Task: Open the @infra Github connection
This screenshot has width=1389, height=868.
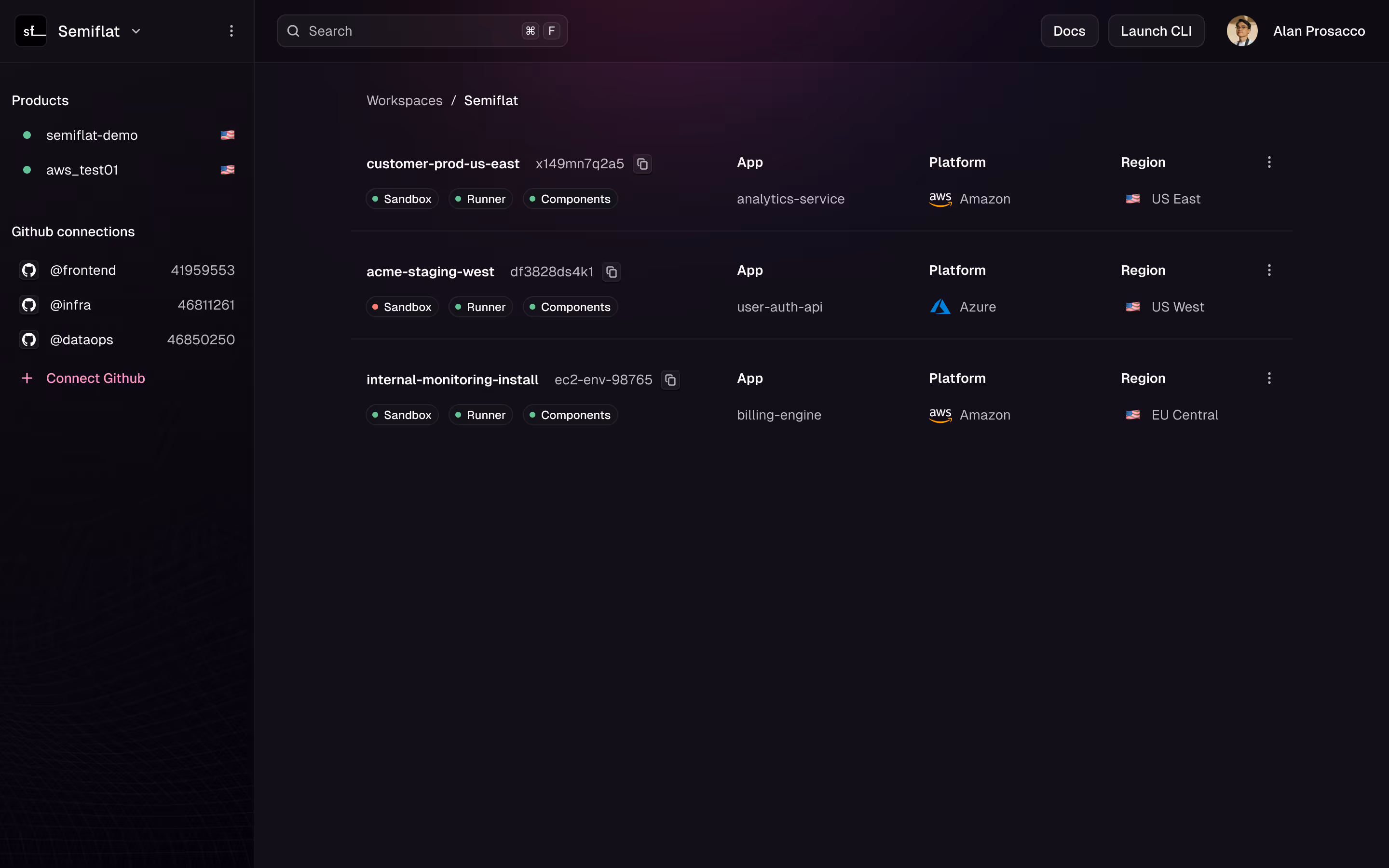Action: [70, 305]
